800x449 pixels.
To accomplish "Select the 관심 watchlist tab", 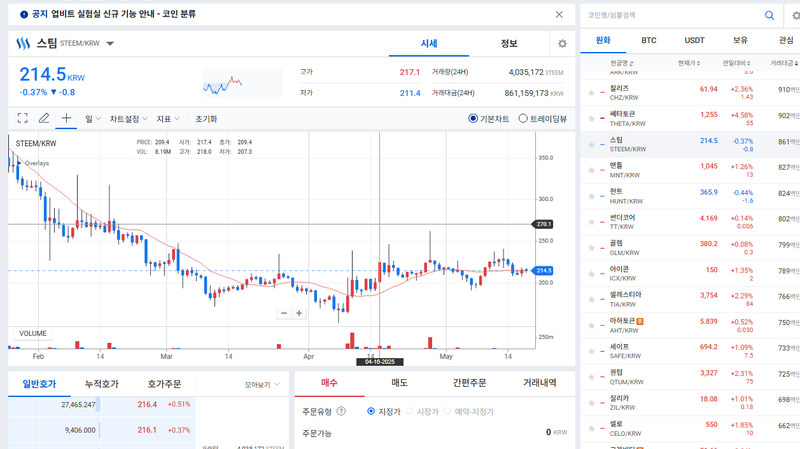I will click(786, 40).
